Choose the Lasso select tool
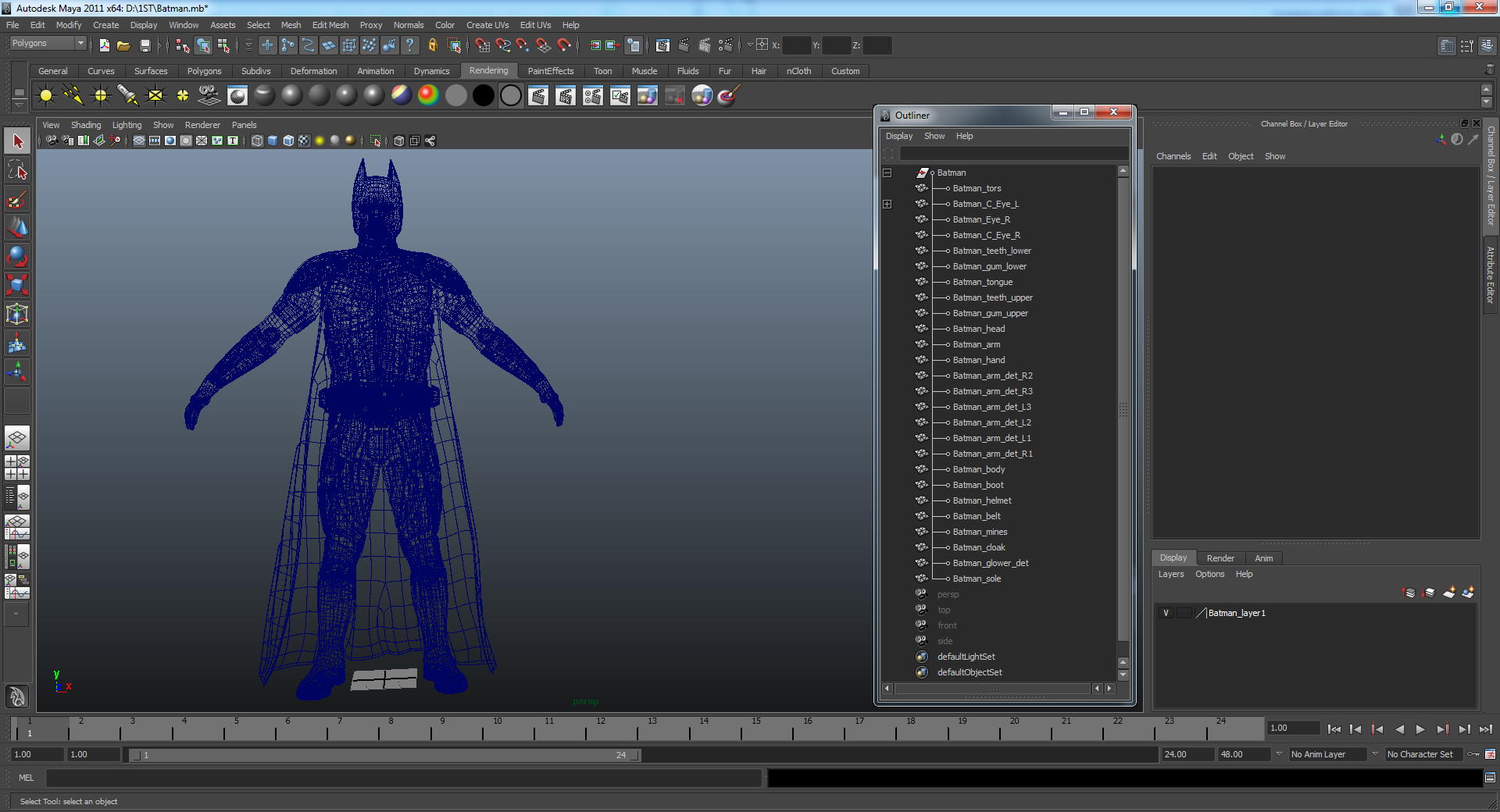Viewport: 1500px width, 812px height. [17, 170]
